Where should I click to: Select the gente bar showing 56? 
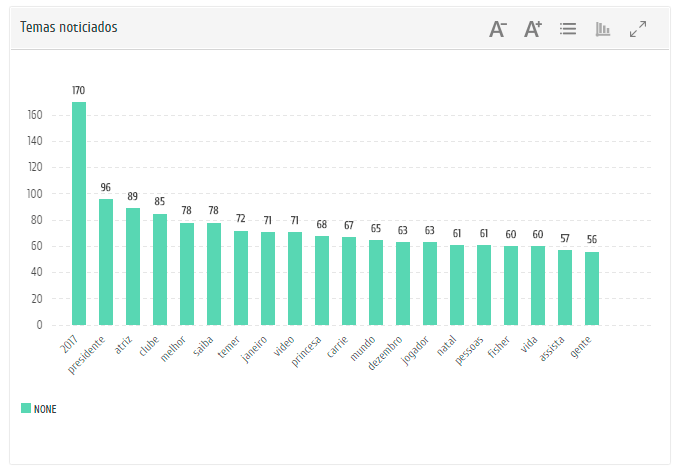[x=592, y=288]
